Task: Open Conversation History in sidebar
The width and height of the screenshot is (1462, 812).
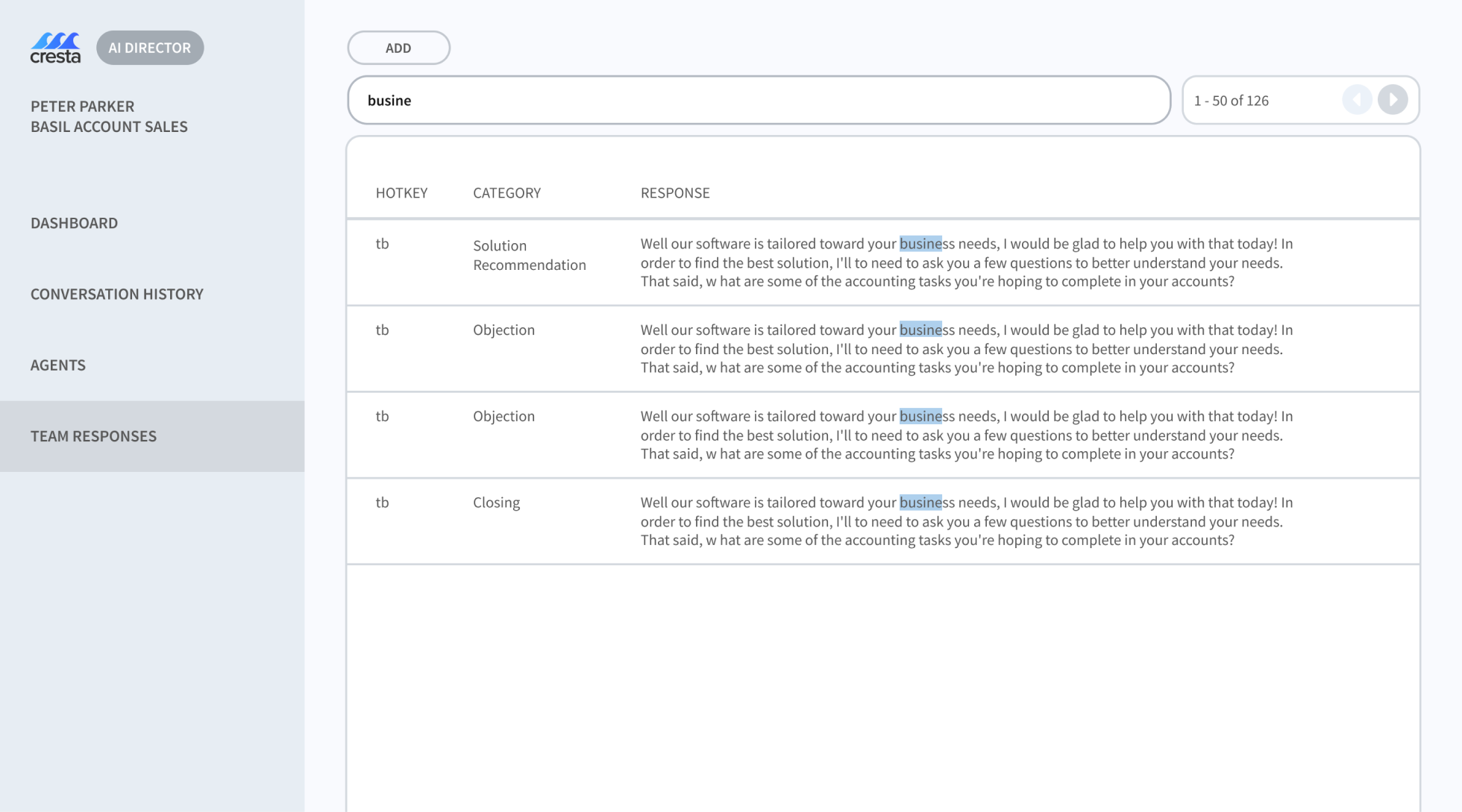Action: pyautogui.click(x=117, y=294)
